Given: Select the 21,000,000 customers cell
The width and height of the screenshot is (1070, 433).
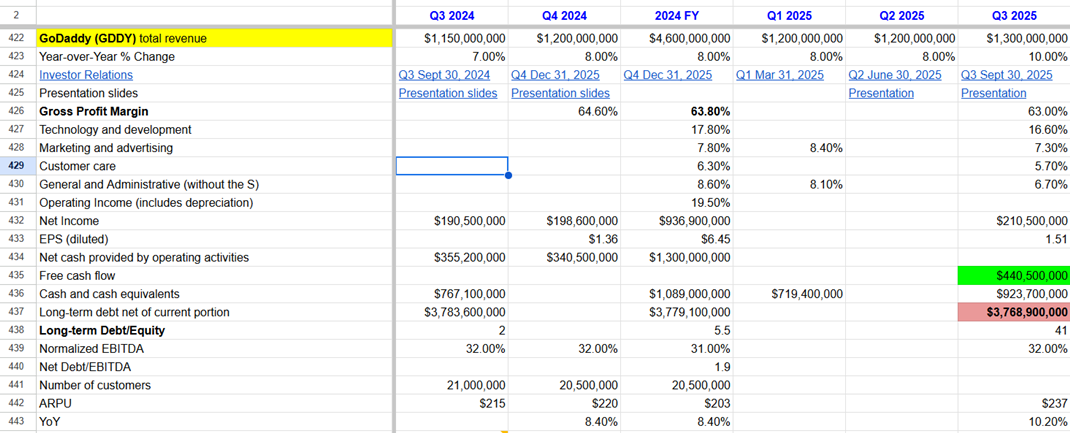Looking at the screenshot, I should (x=452, y=385).
